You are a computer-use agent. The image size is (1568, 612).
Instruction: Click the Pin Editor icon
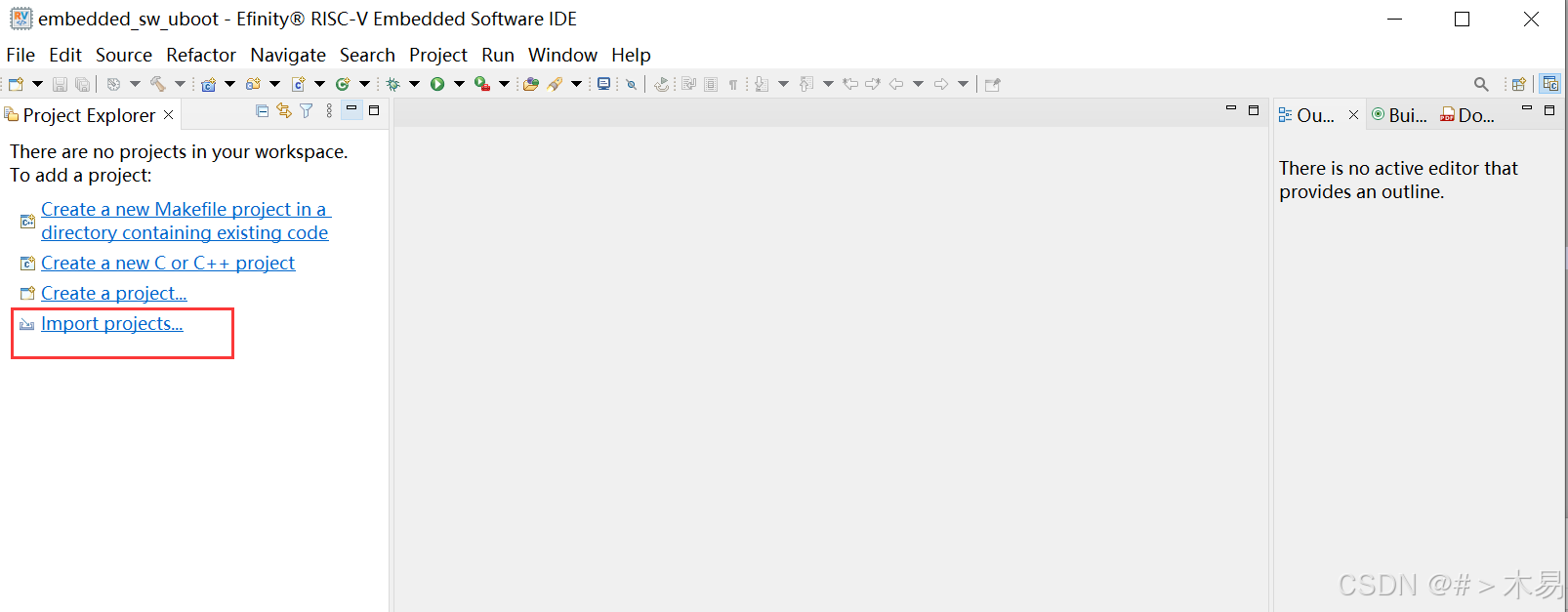pos(993,84)
